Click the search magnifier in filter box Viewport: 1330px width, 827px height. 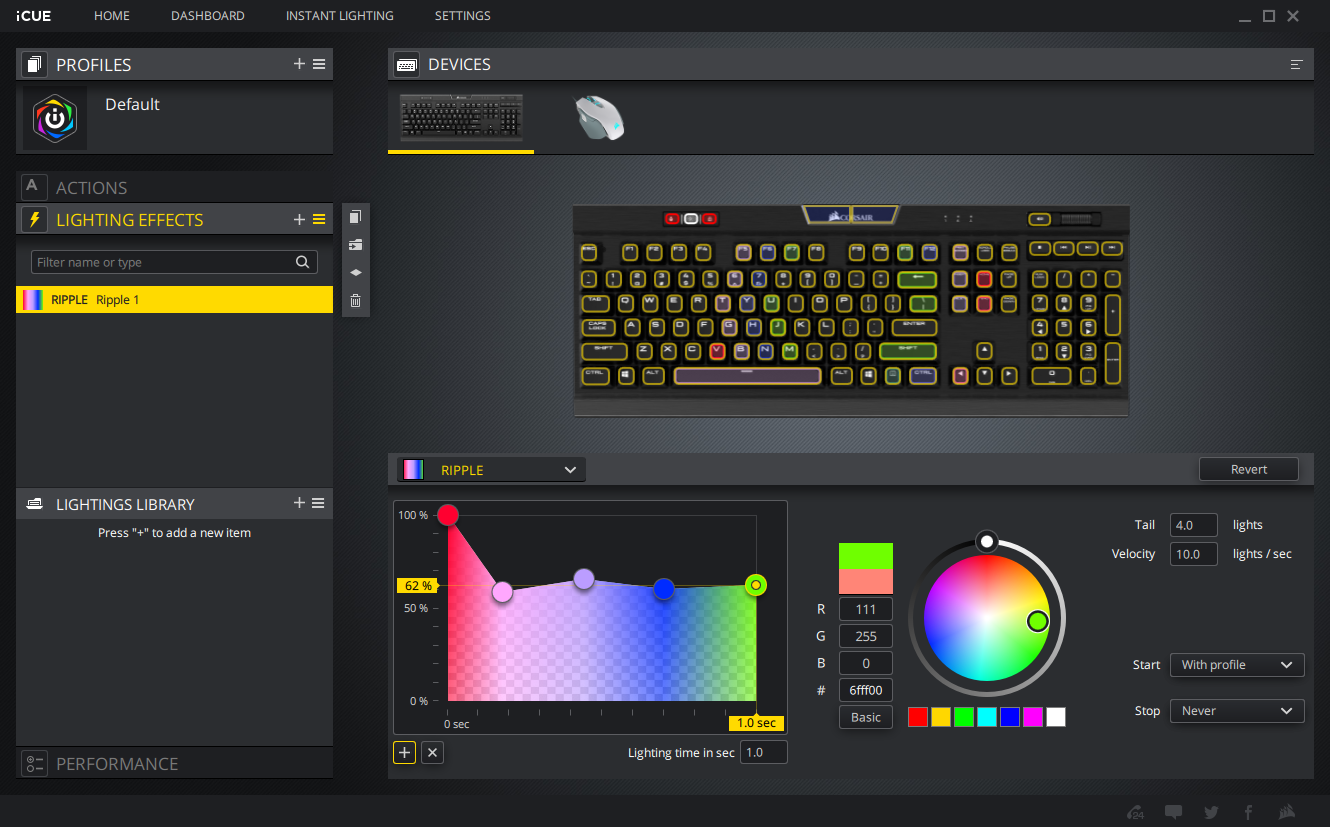pos(303,262)
